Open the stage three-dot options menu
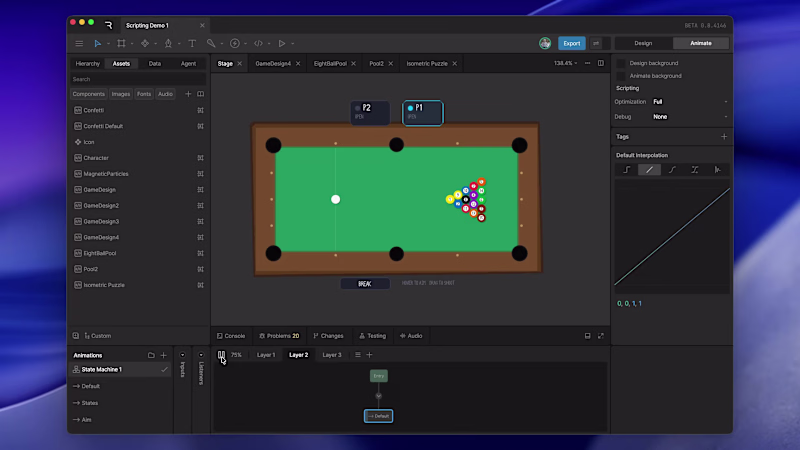The width and height of the screenshot is (800, 450). (x=588, y=63)
